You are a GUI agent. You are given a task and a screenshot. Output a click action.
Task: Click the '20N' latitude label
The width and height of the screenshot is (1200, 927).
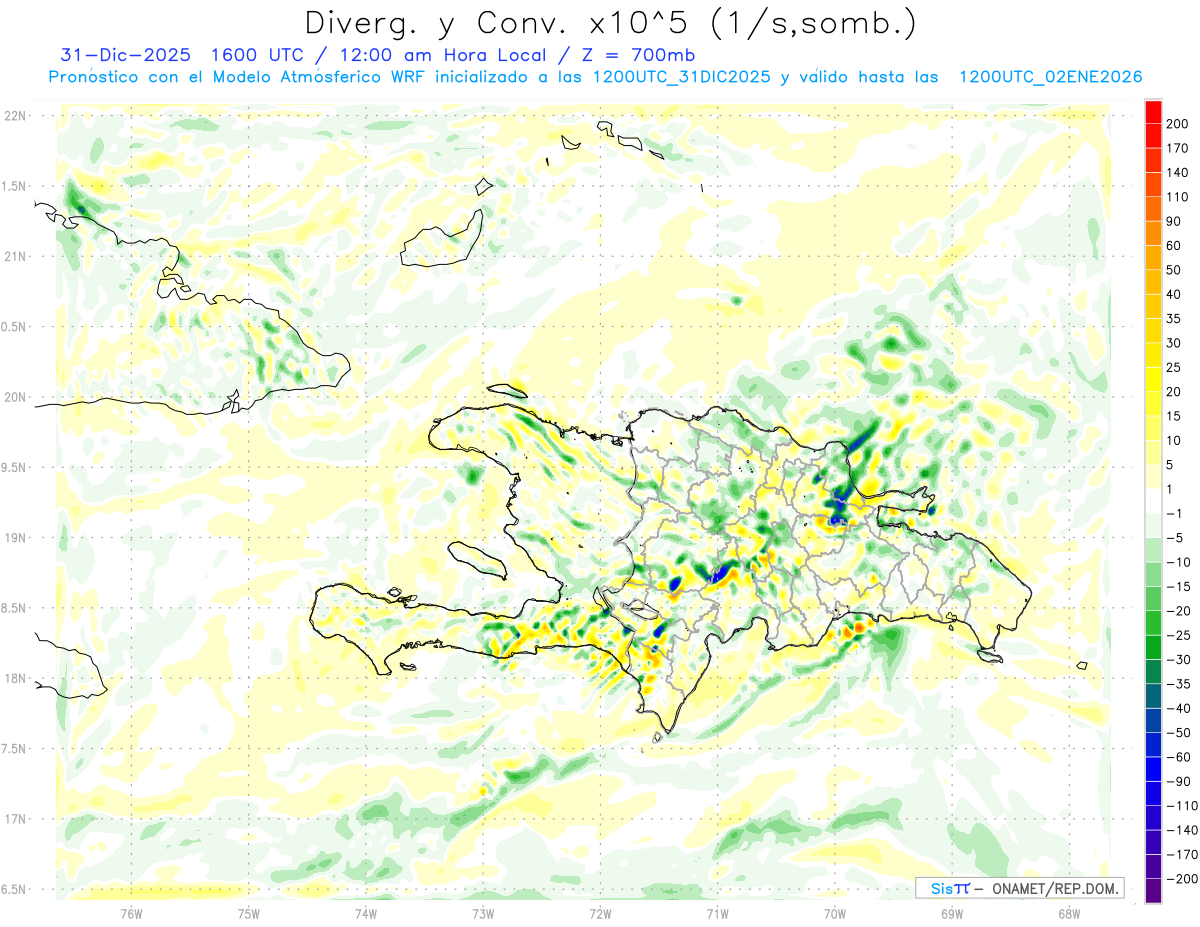click(x=15, y=397)
